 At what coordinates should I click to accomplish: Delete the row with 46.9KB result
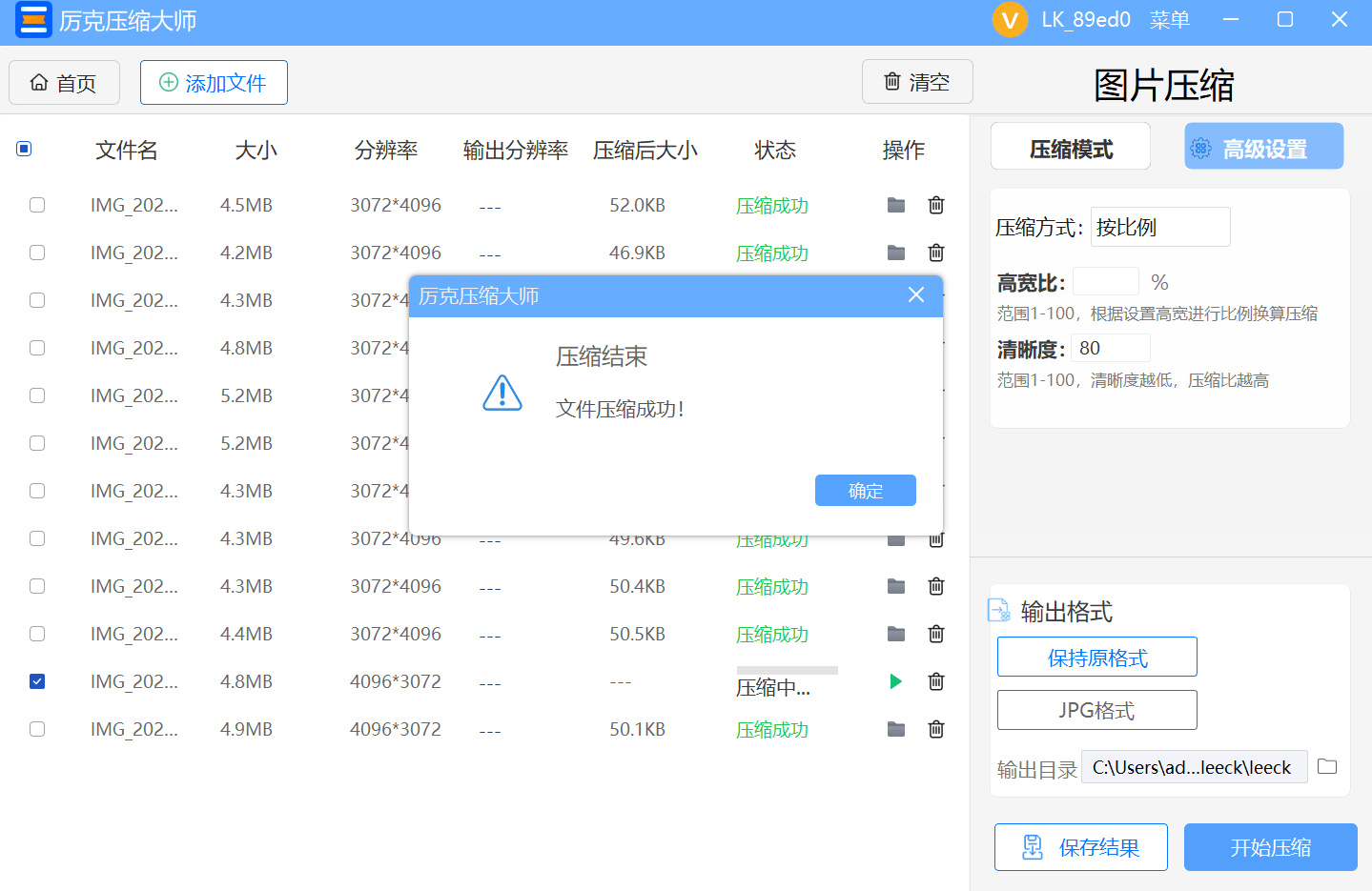(936, 253)
